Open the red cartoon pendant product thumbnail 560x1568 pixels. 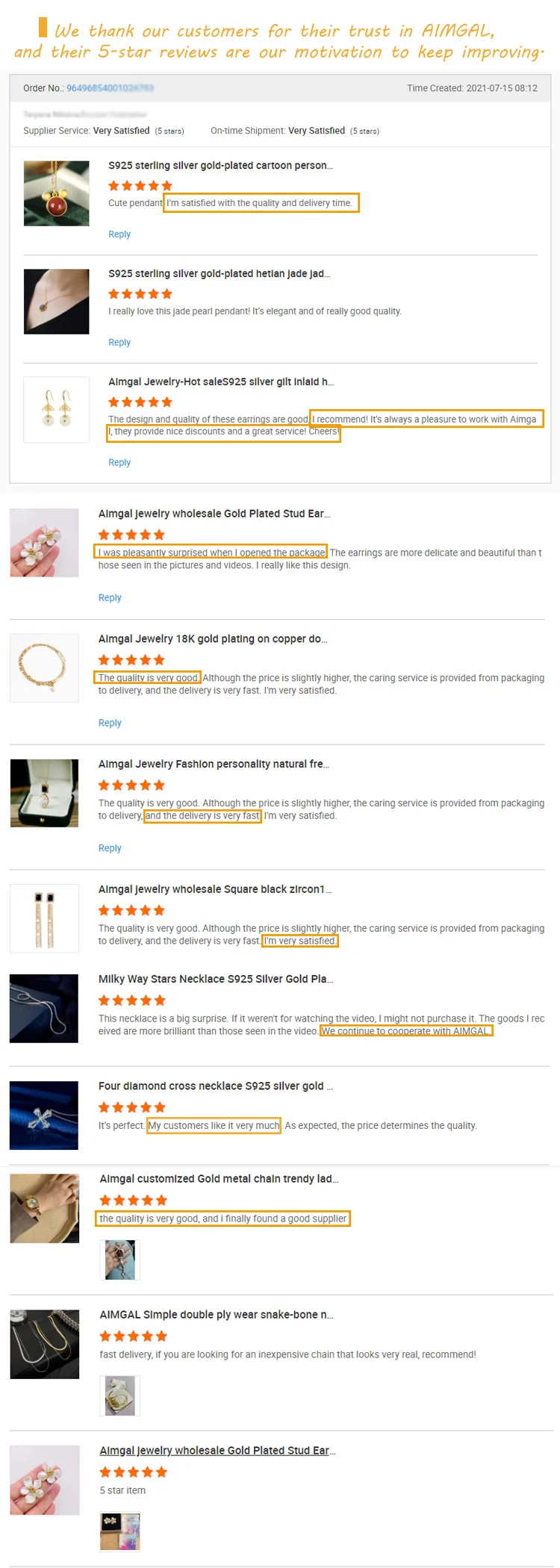[57, 193]
